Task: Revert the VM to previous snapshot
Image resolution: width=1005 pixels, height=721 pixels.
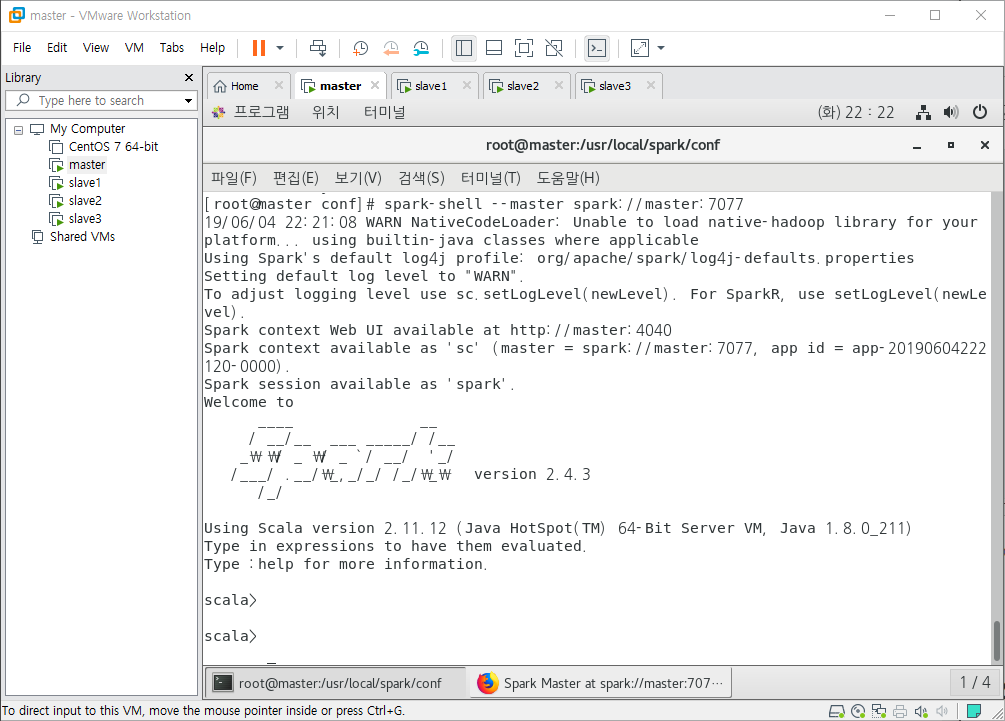Action: pos(391,48)
